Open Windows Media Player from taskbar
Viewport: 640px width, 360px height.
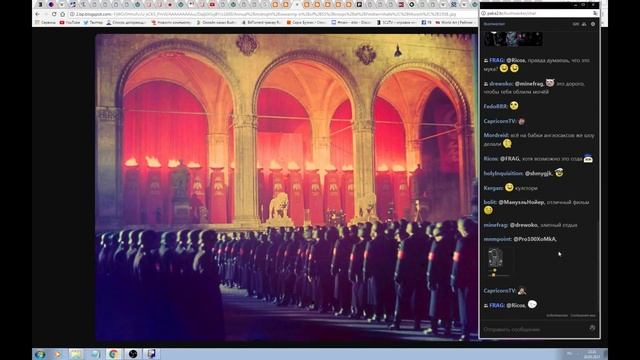58,354
